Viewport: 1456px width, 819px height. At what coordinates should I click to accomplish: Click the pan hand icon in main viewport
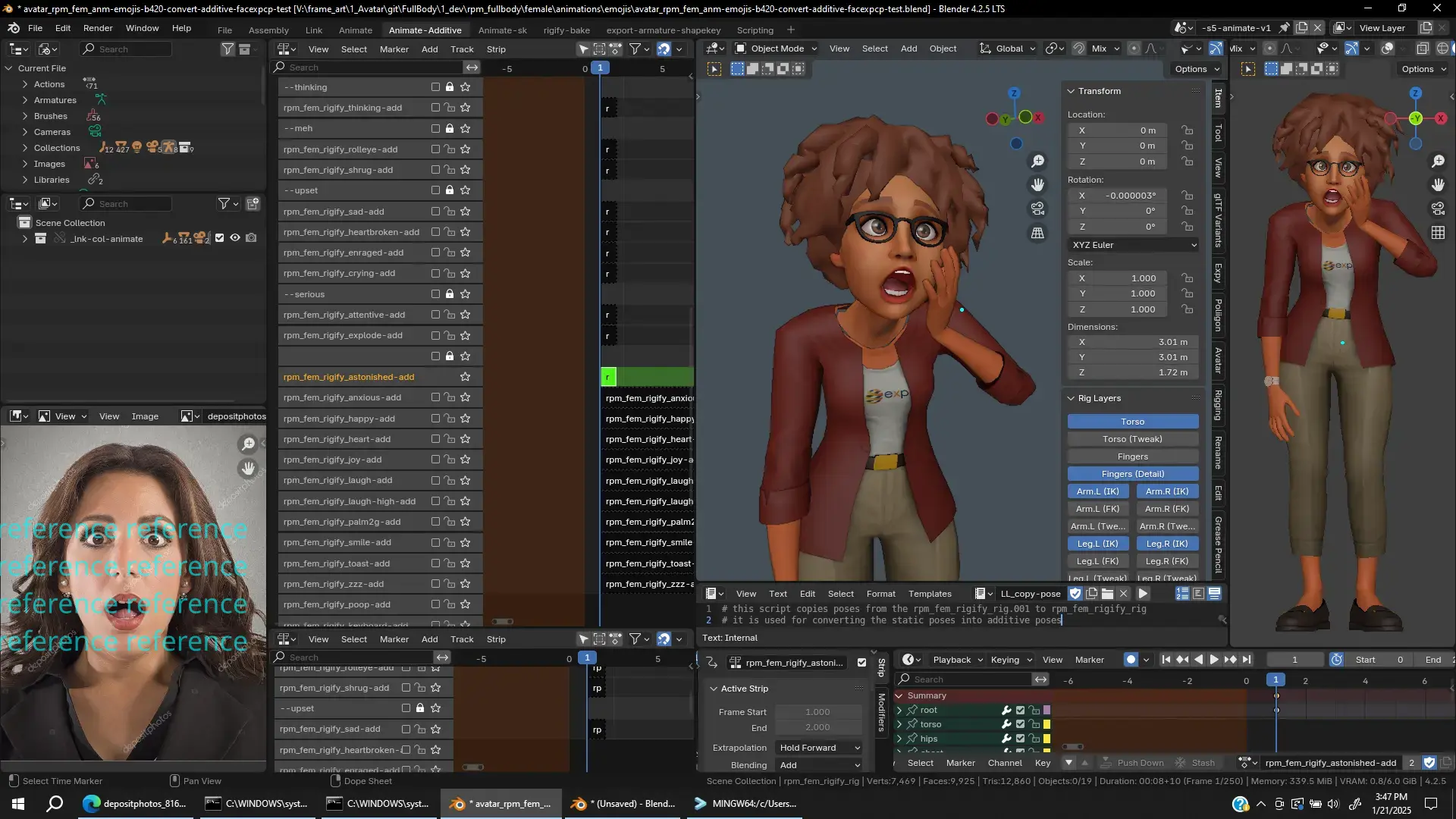coord(1037,184)
